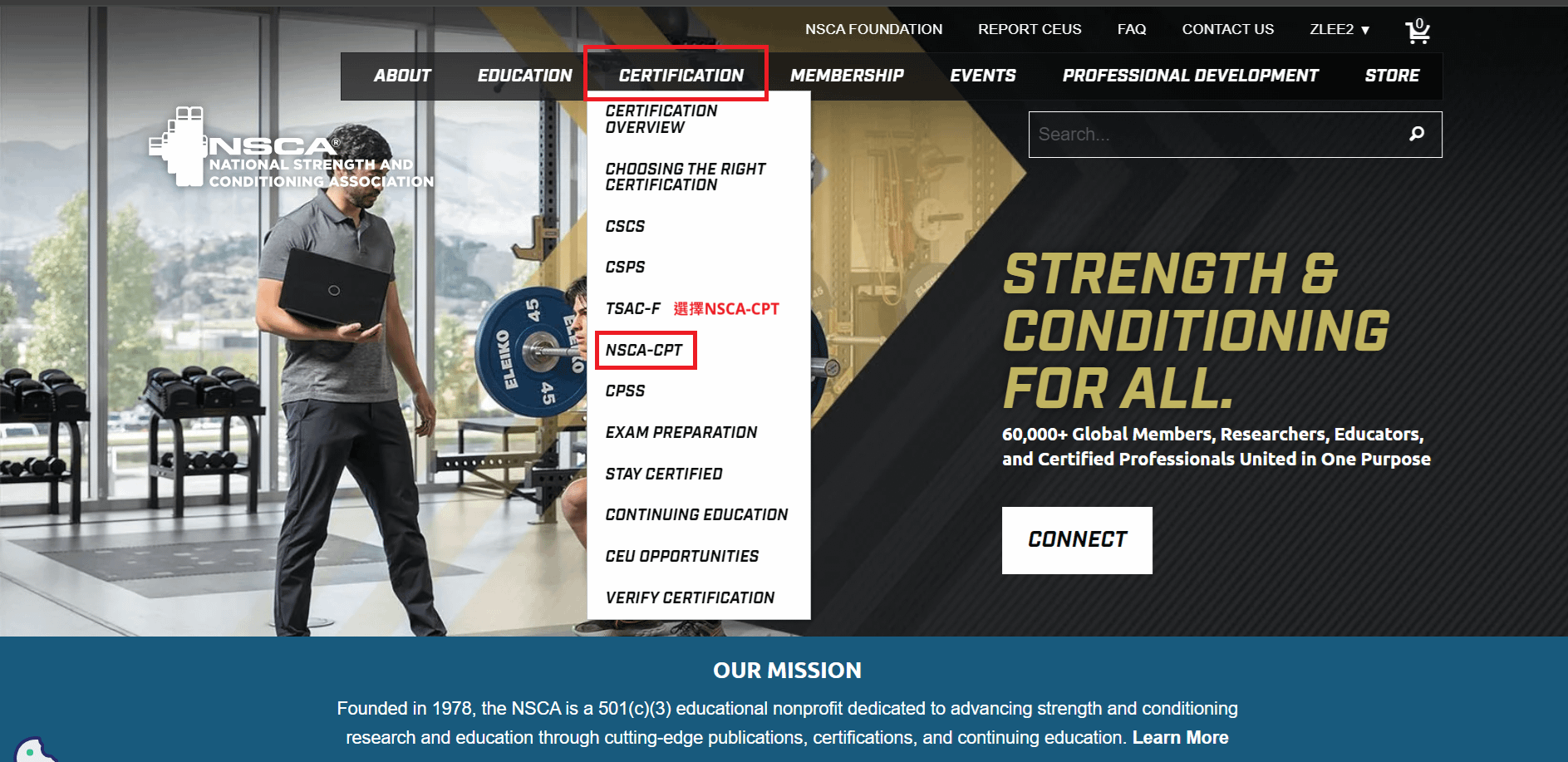
Task: Select NSCA-CPT from the dropdown
Action: pyautogui.click(x=644, y=350)
